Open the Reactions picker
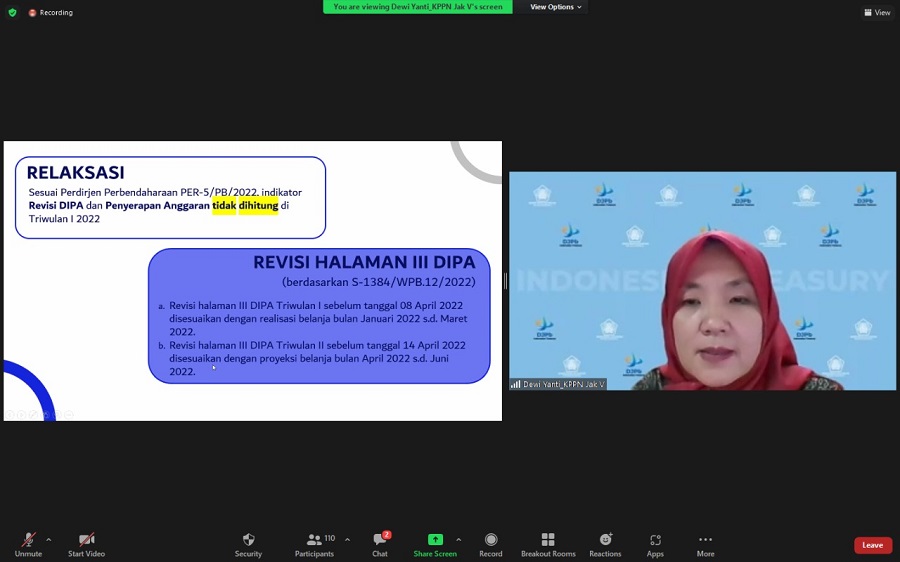Image resolution: width=900 pixels, height=562 pixels. (605, 544)
